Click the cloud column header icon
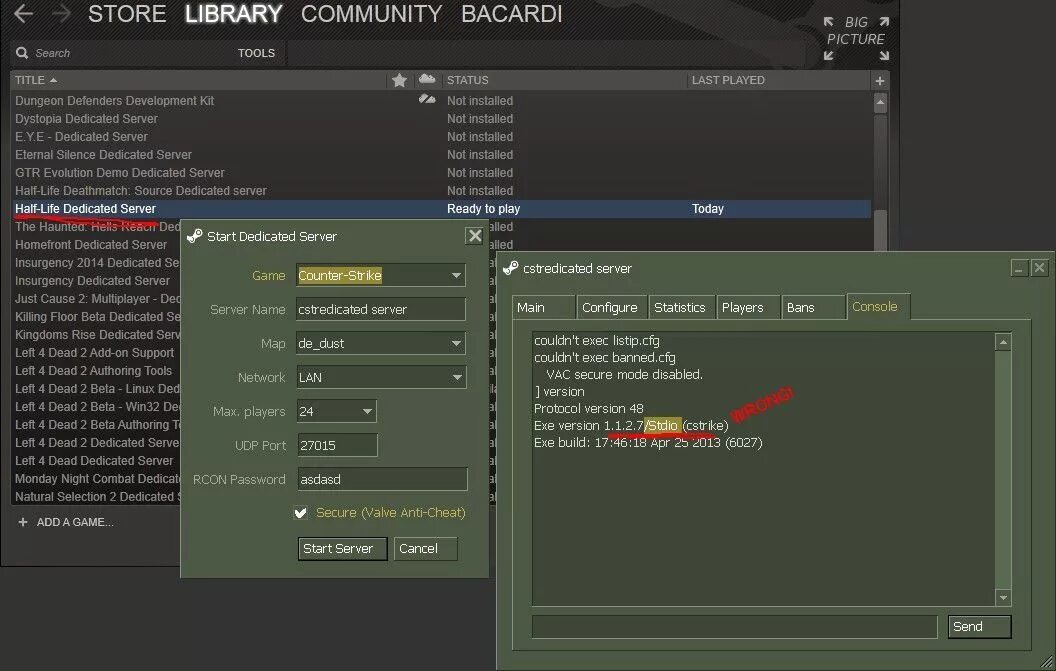The image size is (1056, 671). click(x=427, y=79)
